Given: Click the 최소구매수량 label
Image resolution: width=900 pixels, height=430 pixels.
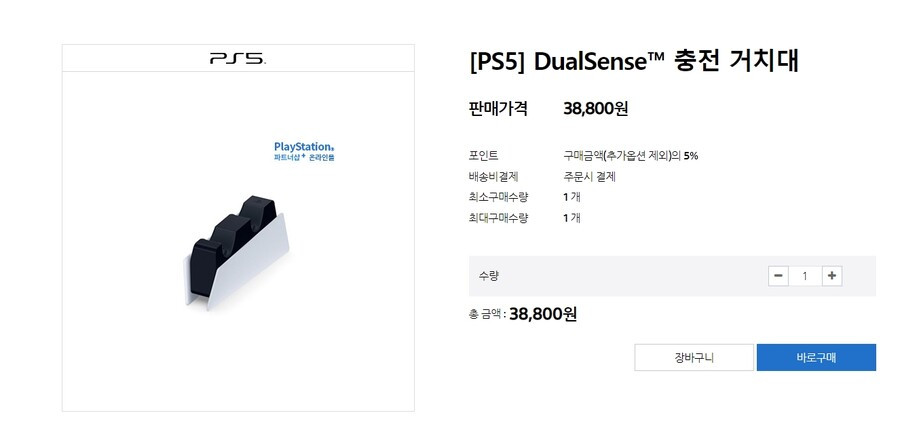Looking at the screenshot, I should [x=498, y=197].
